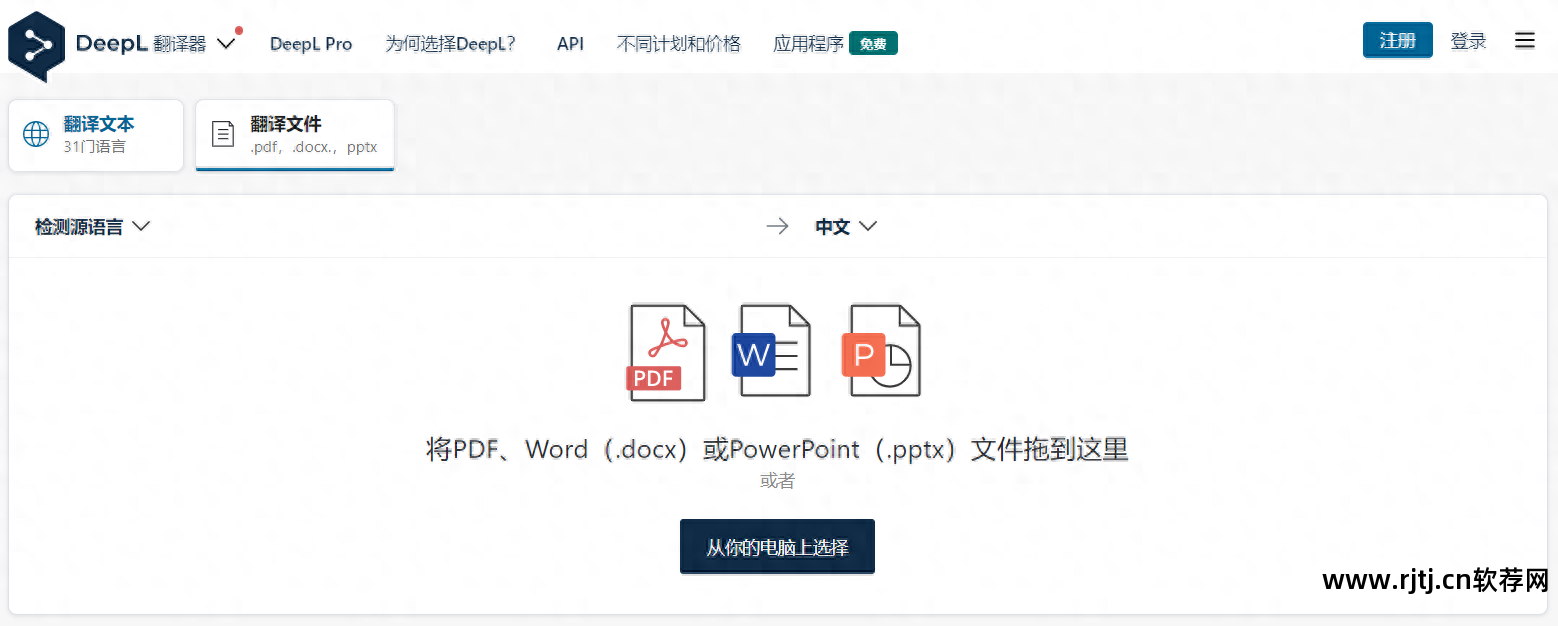The image size is (1558, 626).
Task: Select the API menu item
Action: point(569,43)
